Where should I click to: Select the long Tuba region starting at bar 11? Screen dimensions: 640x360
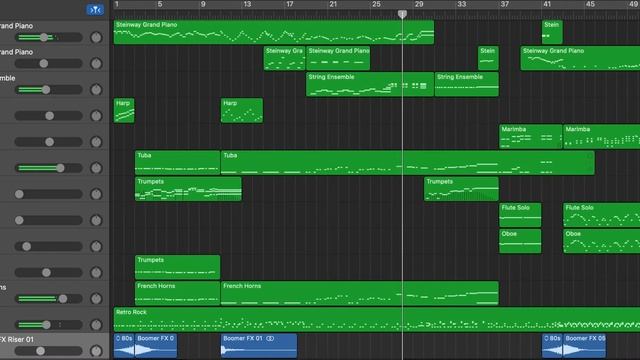[407, 163]
